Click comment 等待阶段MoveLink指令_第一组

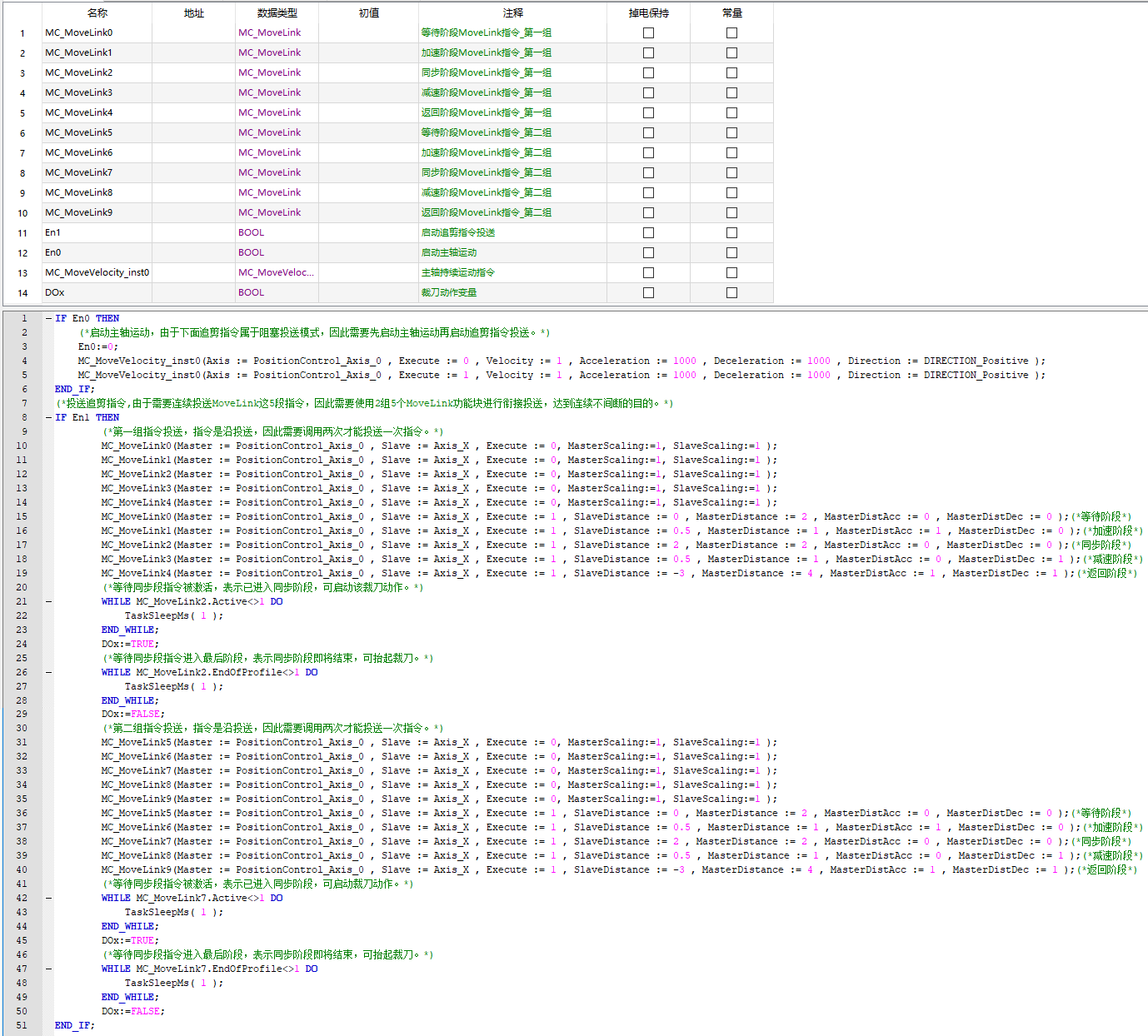pyautogui.click(x=487, y=33)
